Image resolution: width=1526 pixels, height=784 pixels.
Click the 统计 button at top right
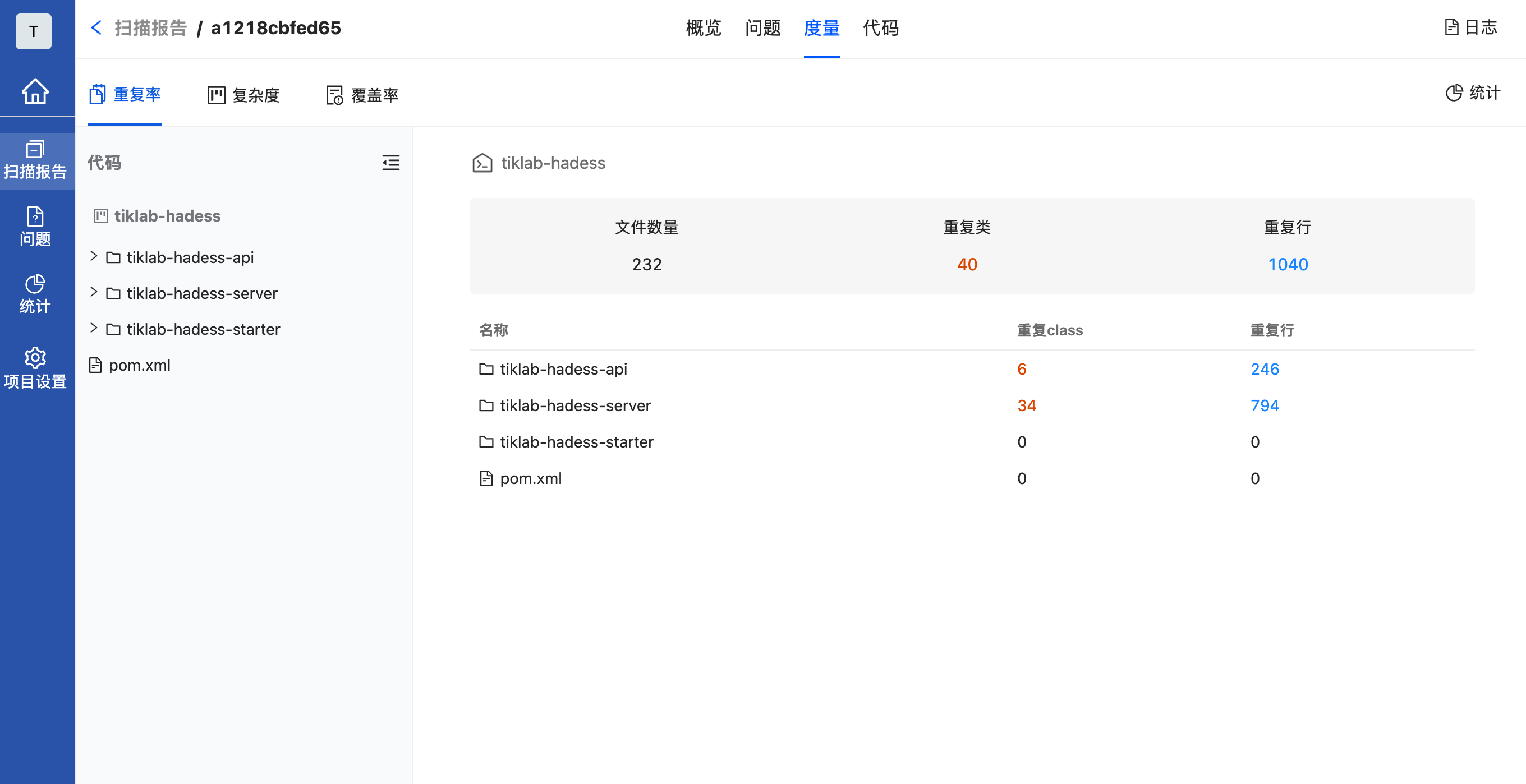click(1473, 93)
